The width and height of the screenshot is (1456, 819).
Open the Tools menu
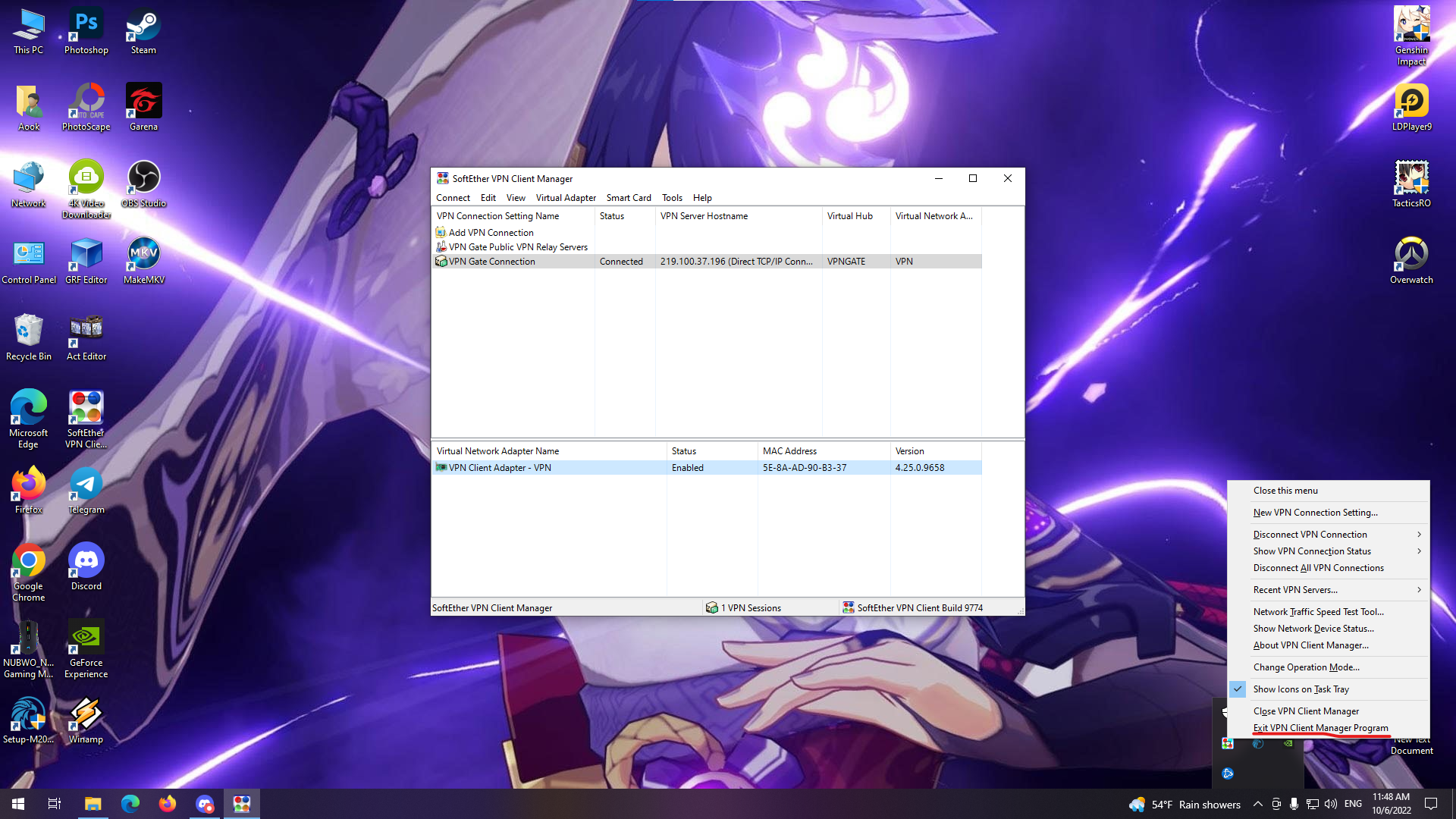pyautogui.click(x=672, y=198)
